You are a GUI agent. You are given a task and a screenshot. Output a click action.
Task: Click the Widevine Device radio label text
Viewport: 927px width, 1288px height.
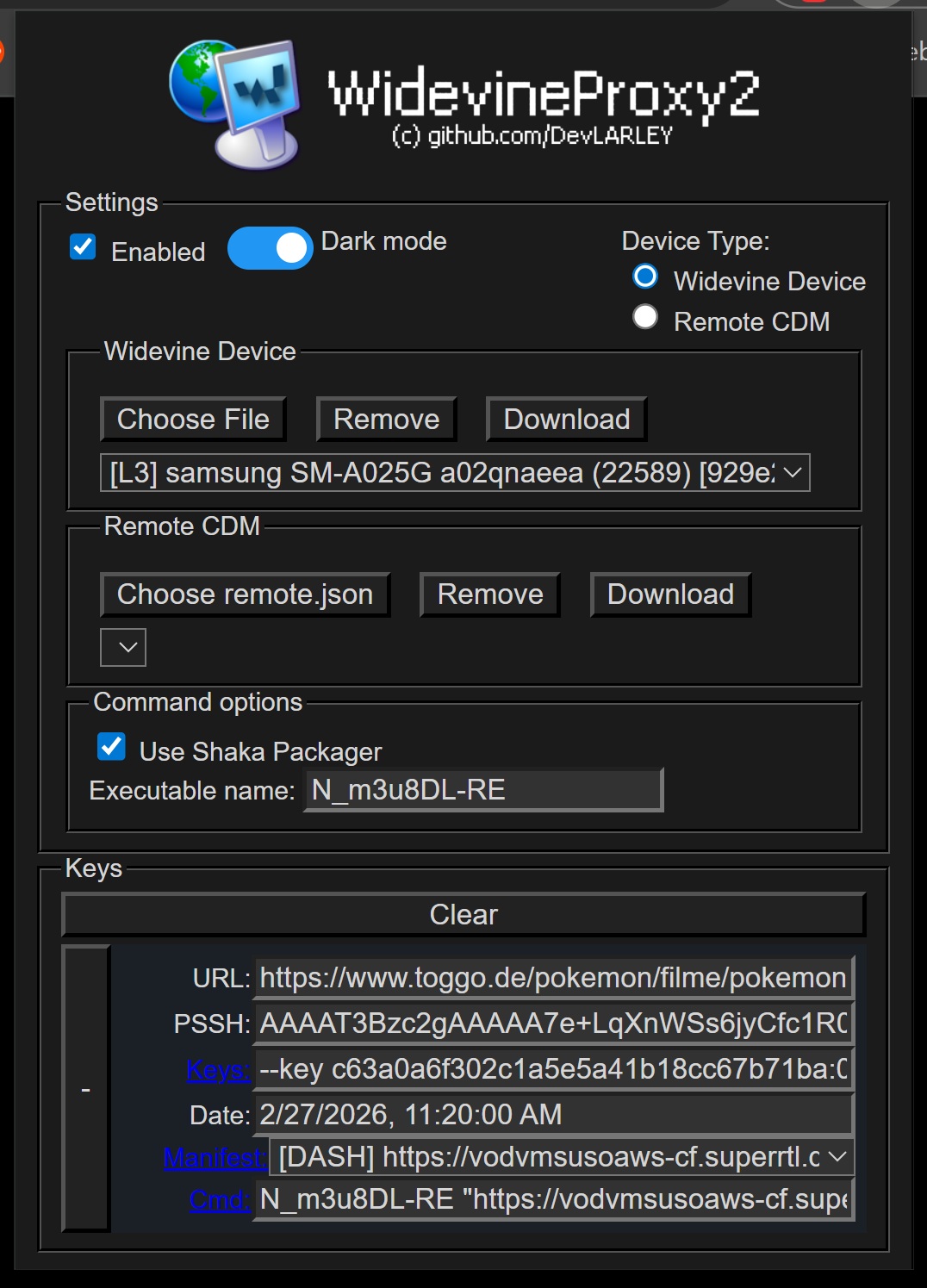769,282
